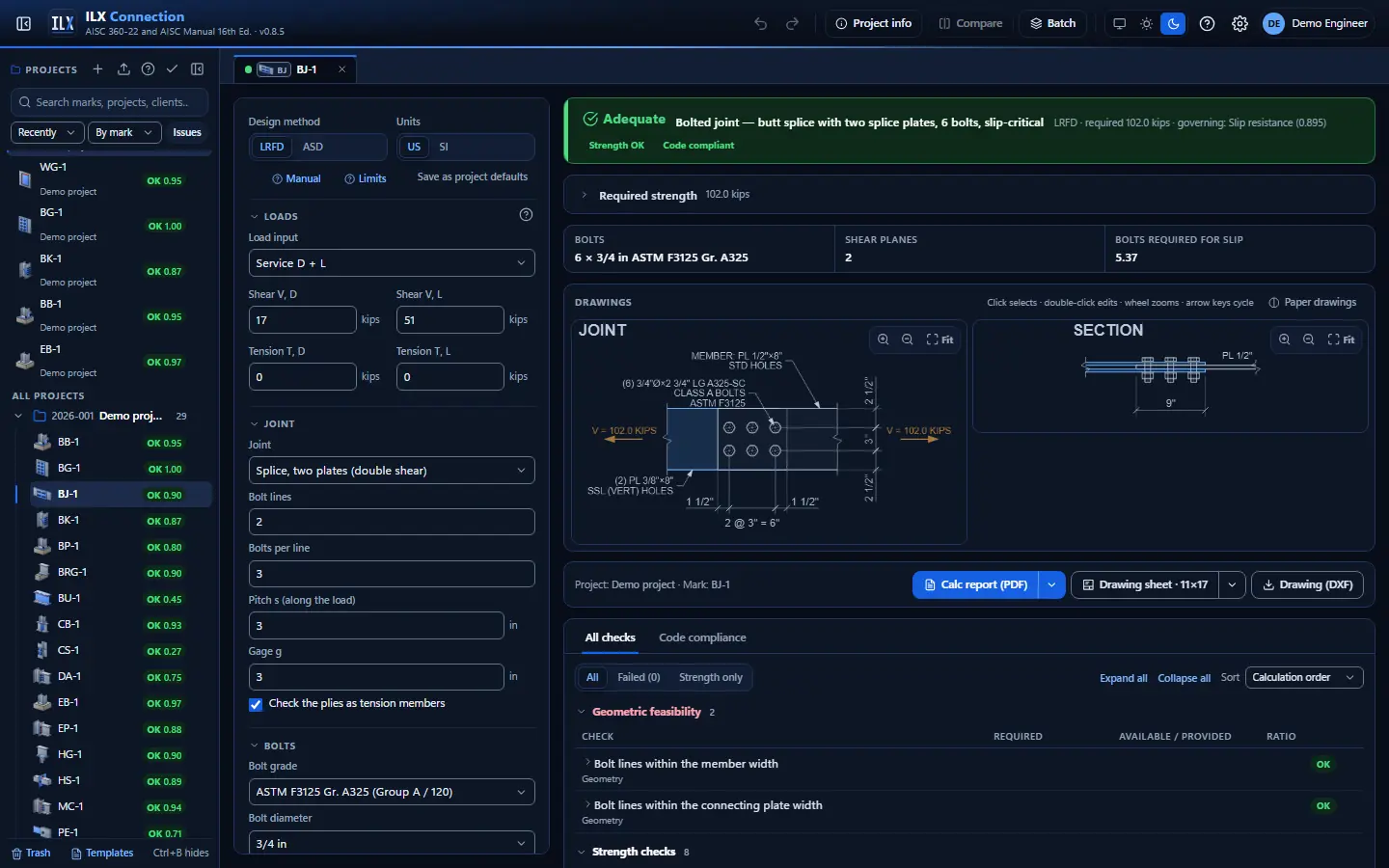1389x868 pixels.
Task: Open Calc report dropdown arrow
Action: click(x=1051, y=584)
